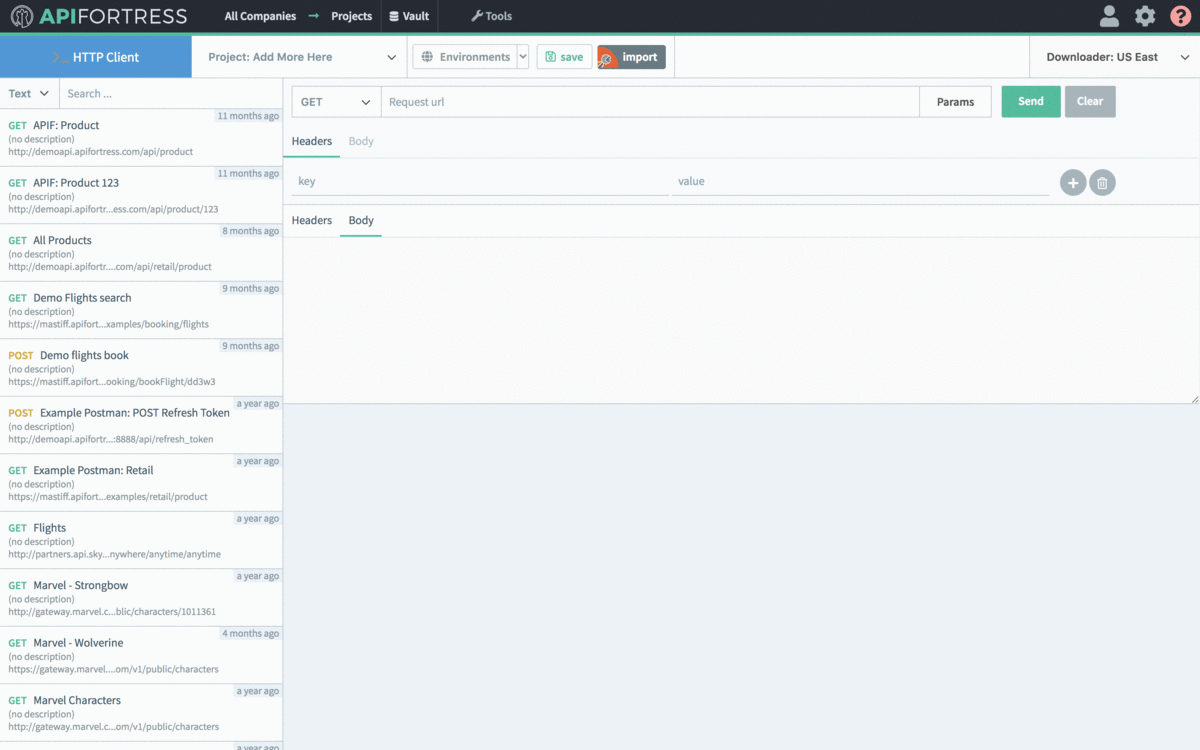1200x750 pixels.
Task: Switch to the response Headers tab
Action: coord(311,220)
